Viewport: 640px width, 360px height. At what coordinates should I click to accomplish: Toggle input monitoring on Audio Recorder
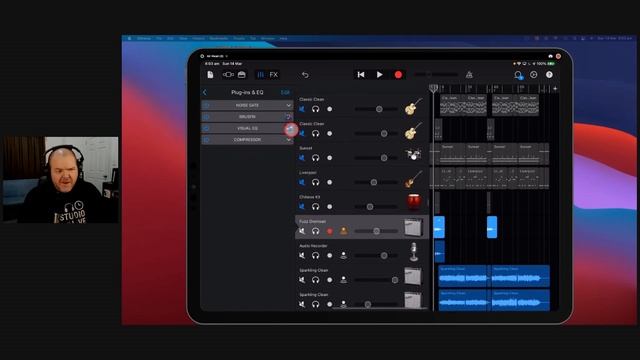[x=344, y=256]
